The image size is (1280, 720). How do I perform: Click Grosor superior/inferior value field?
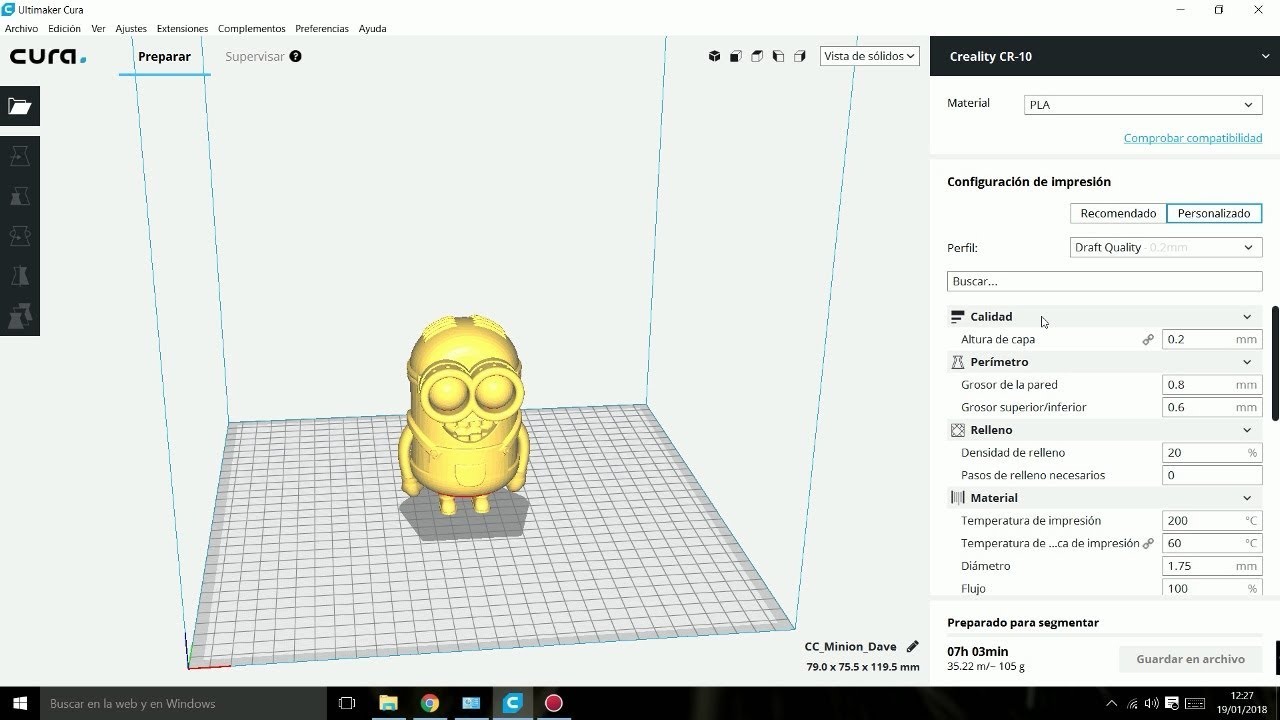(x=1212, y=408)
